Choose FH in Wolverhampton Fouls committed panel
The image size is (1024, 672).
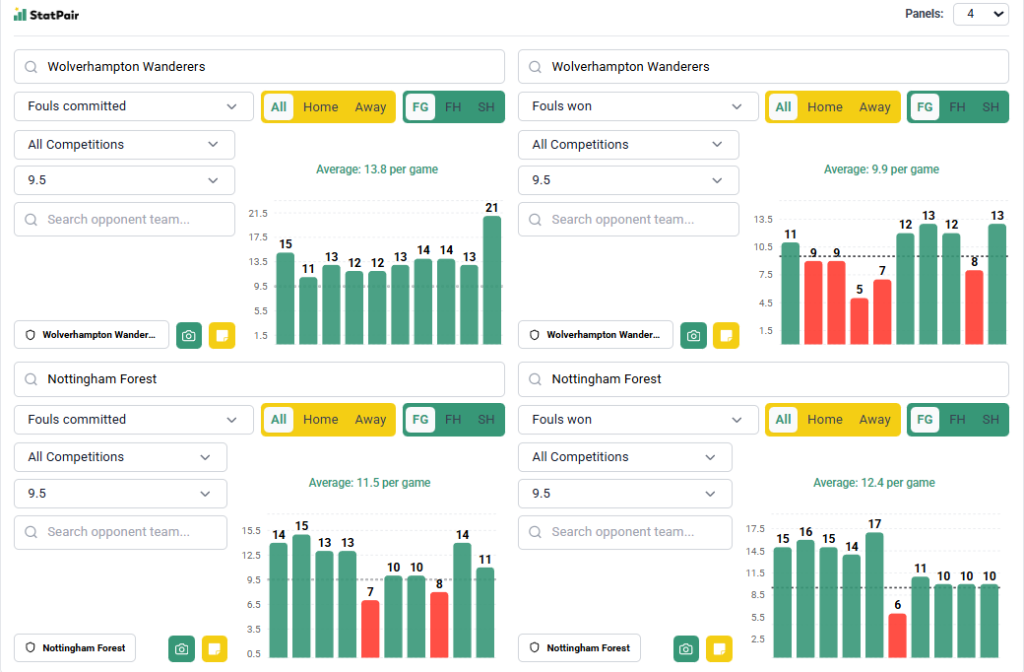pyautogui.click(x=453, y=107)
